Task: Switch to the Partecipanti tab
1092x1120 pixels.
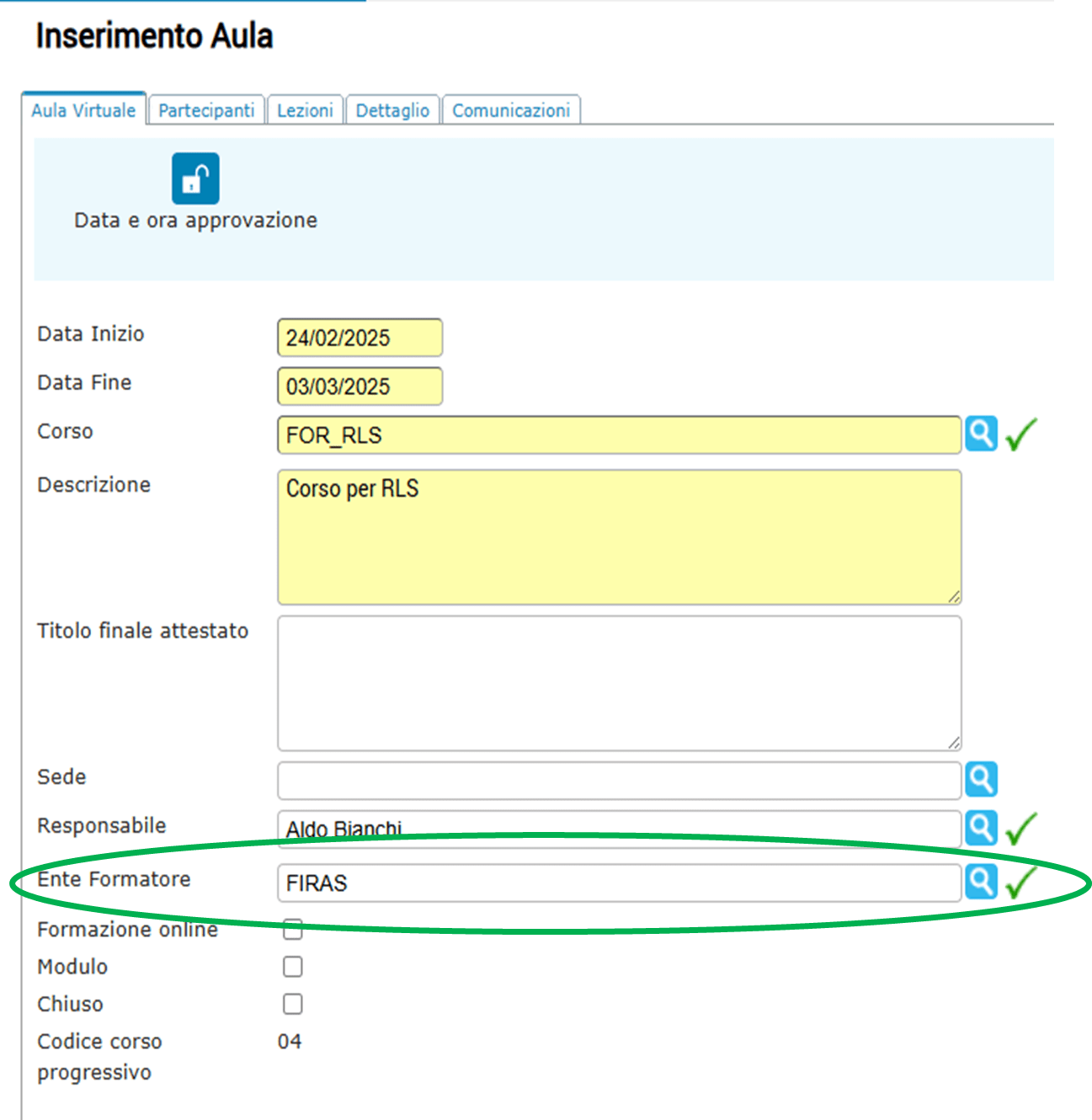Action: click(206, 110)
